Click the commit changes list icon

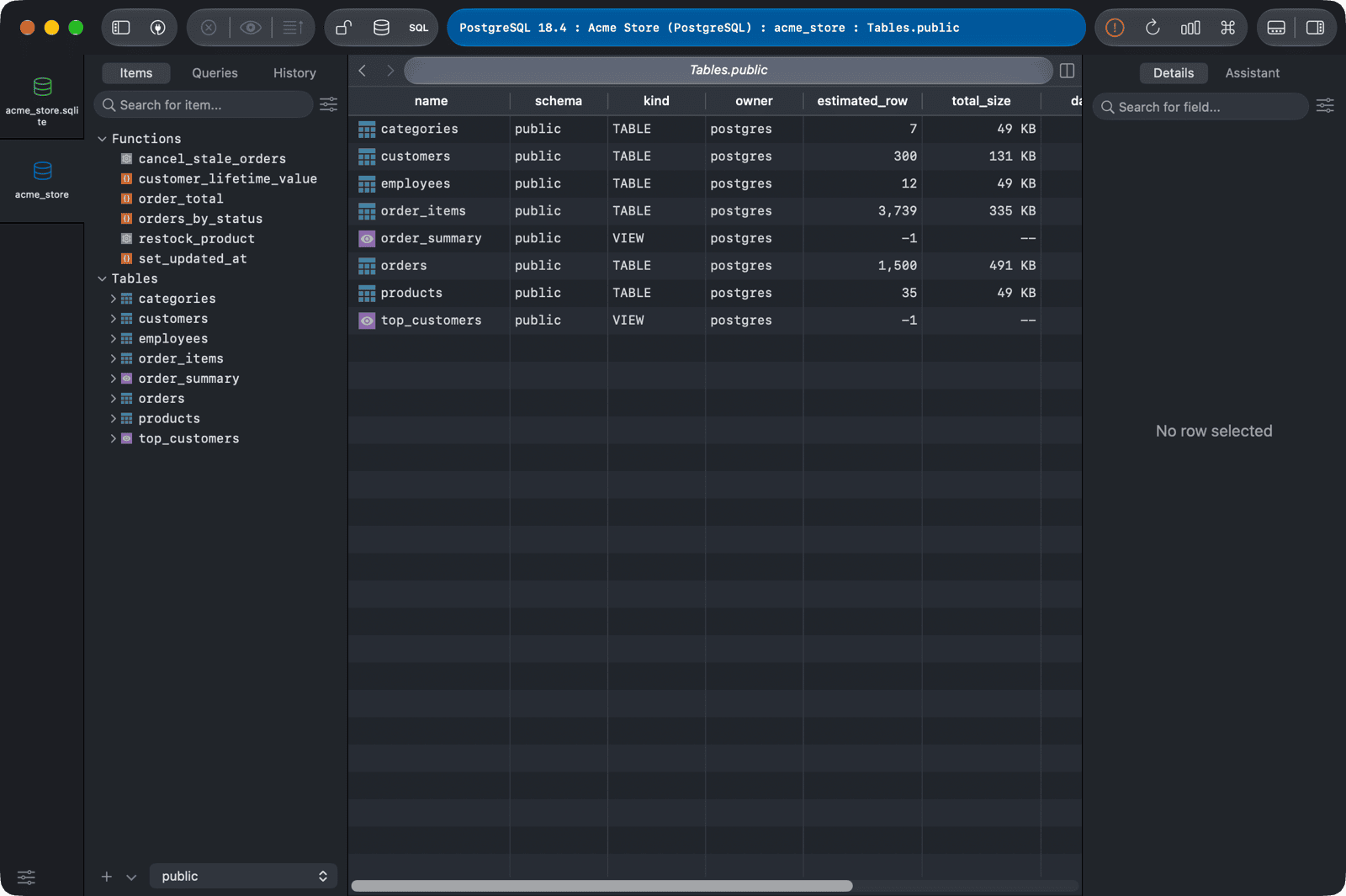pos(293,28)
